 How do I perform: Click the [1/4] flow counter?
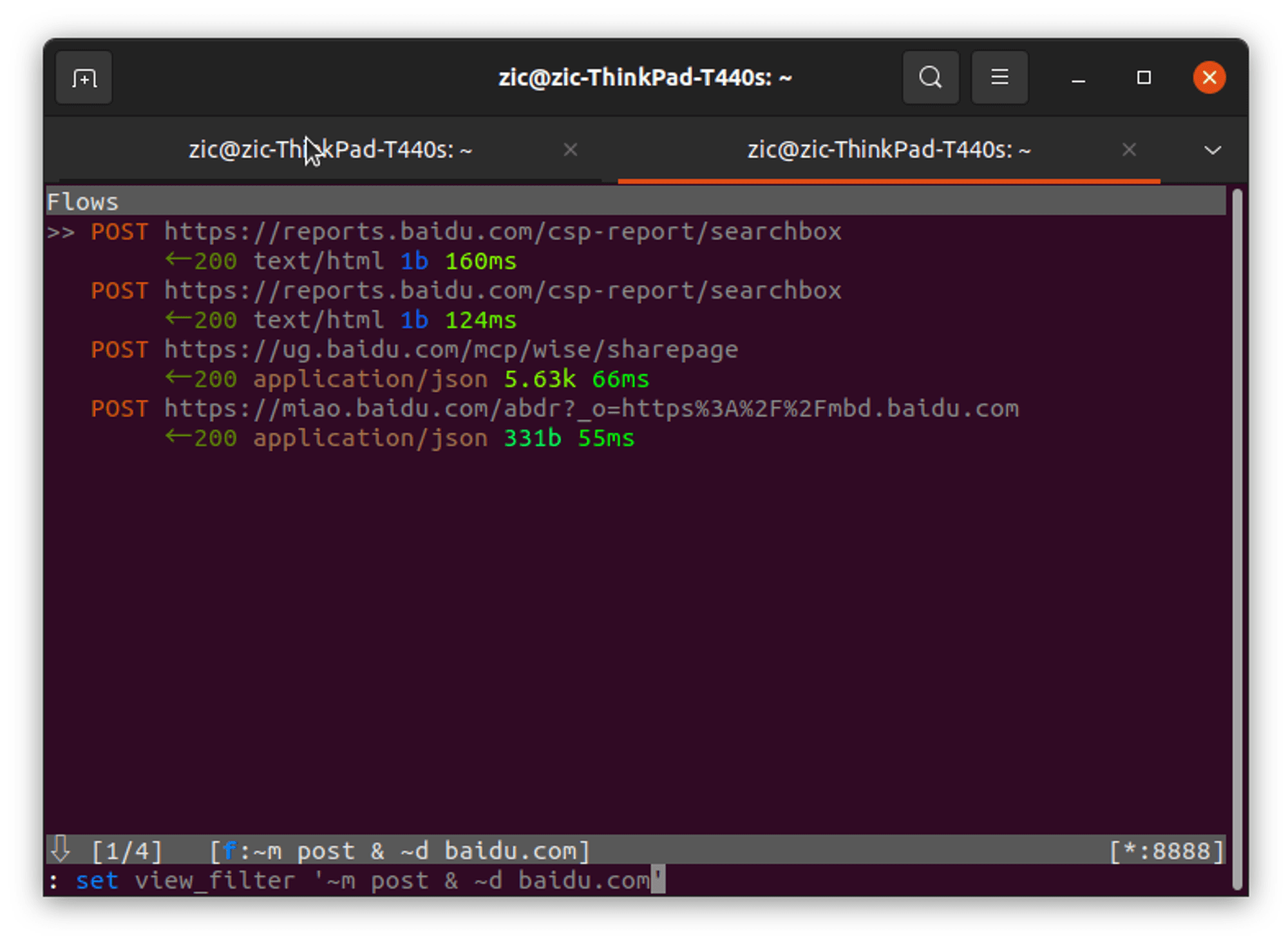(127, 851)
